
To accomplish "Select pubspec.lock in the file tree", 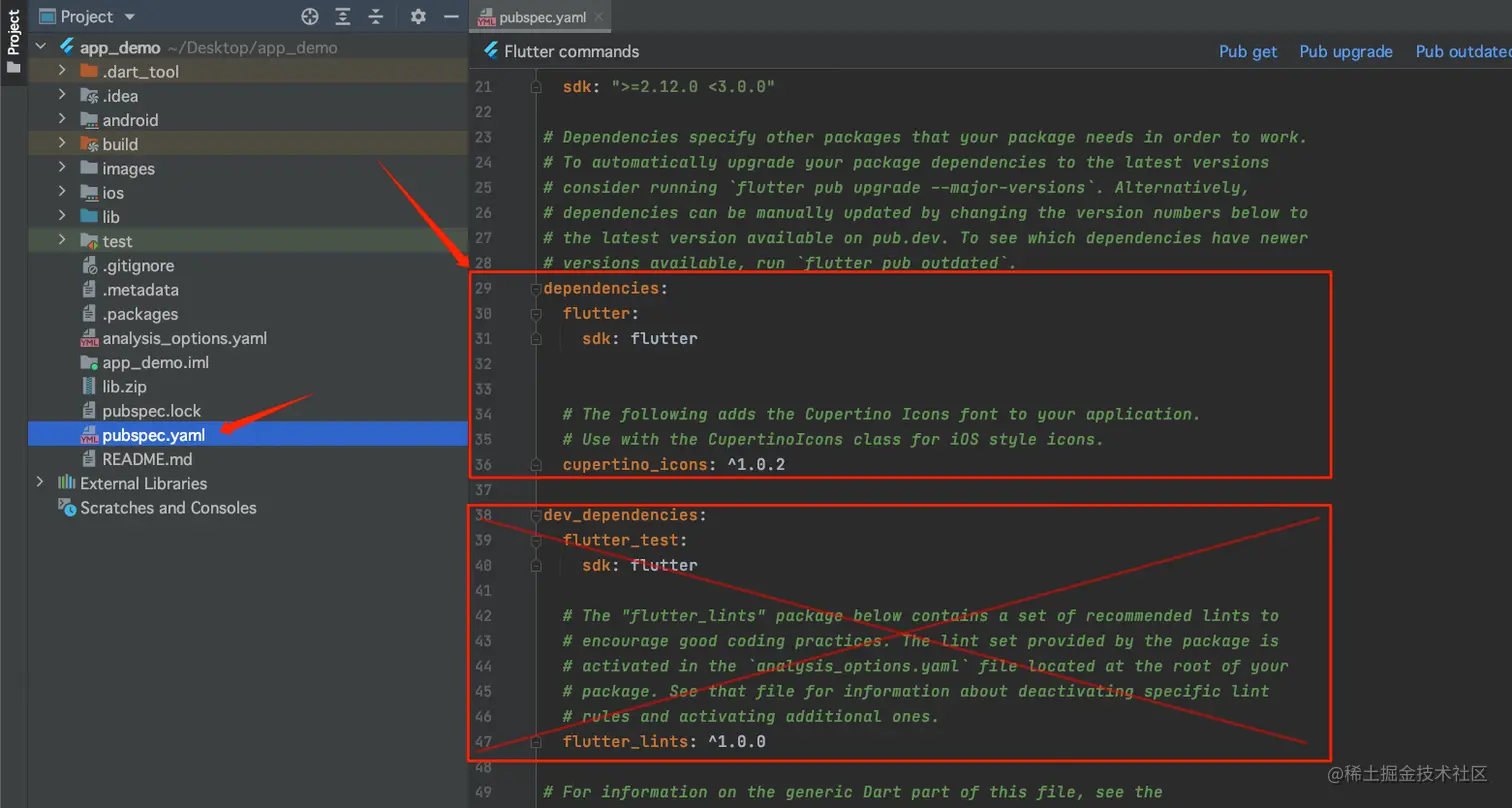I will (151, 411).
